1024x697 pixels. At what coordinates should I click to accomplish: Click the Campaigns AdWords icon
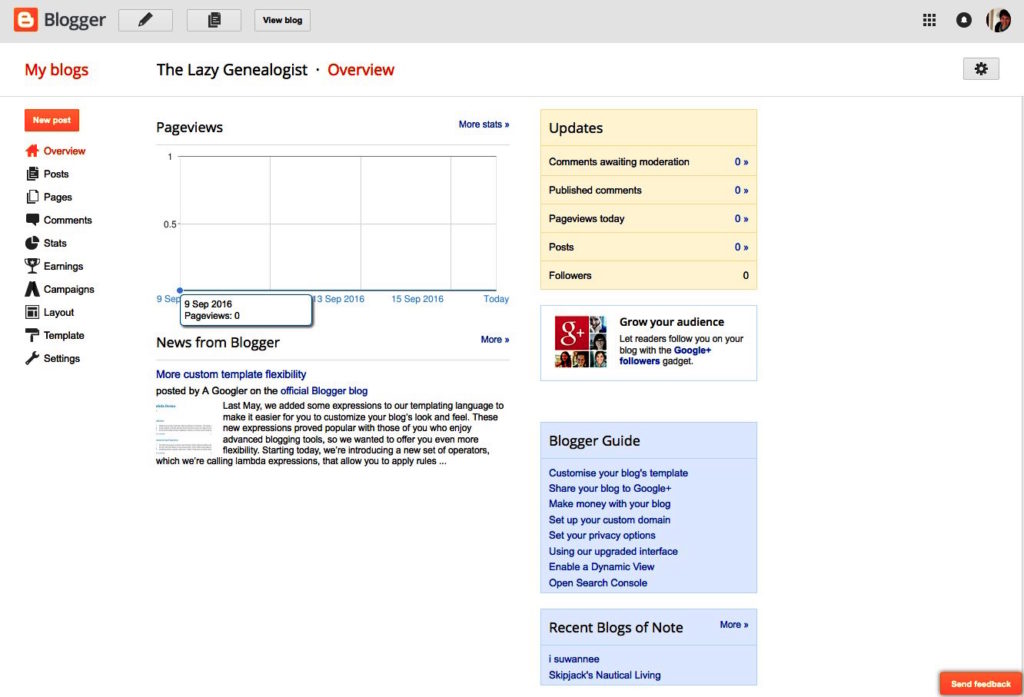click(32, 289)
